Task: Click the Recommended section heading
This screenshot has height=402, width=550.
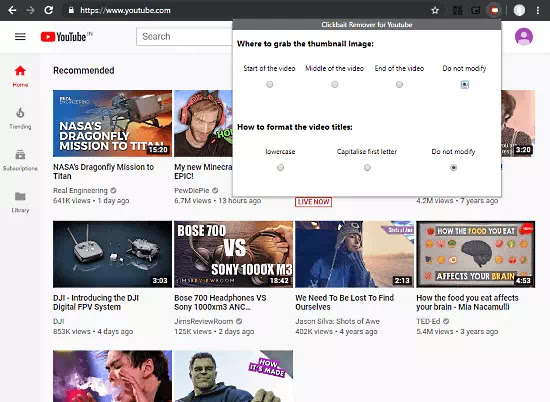Action: (84, 70)
